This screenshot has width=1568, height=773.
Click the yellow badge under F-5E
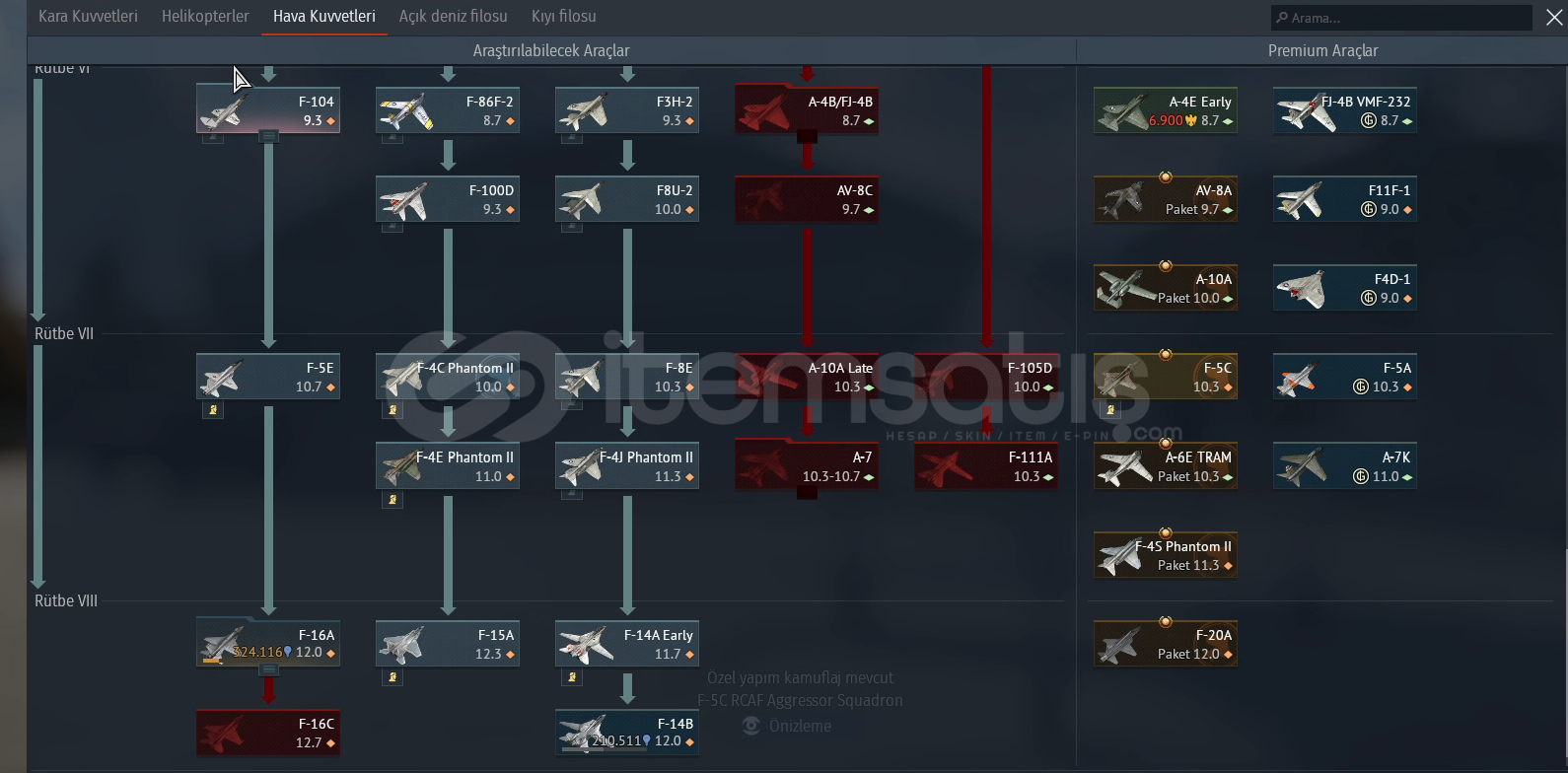click(x=213, y=409)
